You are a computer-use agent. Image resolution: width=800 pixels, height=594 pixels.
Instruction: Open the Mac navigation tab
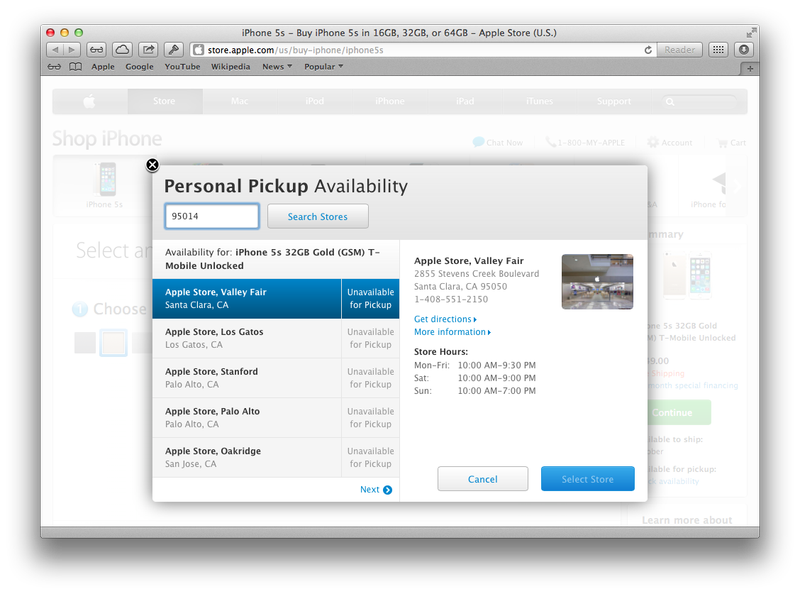239,102
